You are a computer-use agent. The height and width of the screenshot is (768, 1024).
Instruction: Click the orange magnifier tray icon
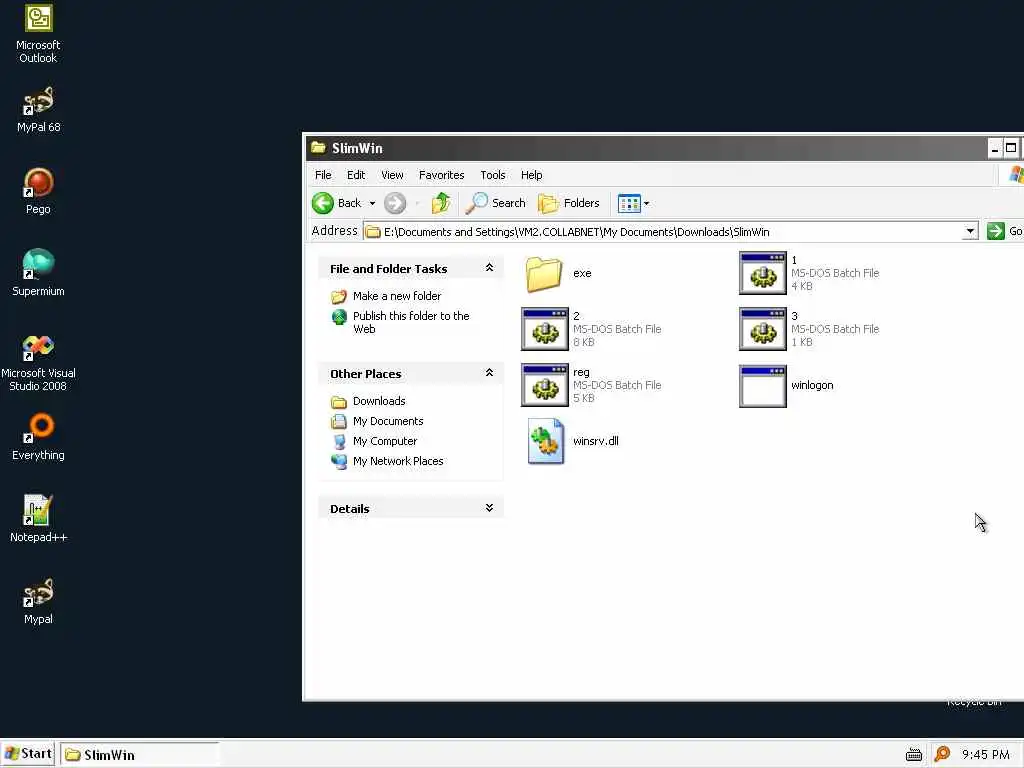942,754
